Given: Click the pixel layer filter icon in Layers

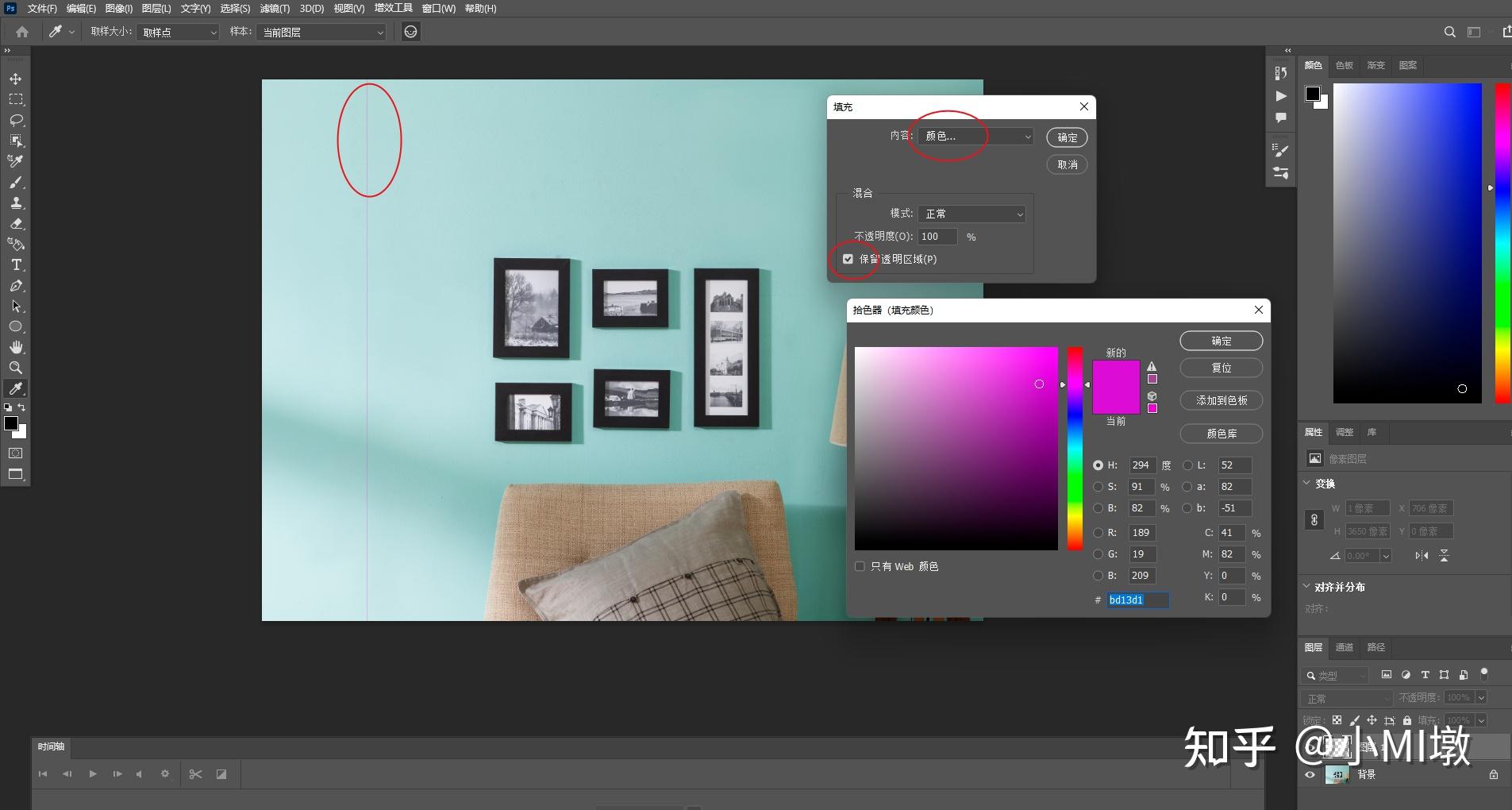Looking at the screenshot, I should [x=1387, y=675].
